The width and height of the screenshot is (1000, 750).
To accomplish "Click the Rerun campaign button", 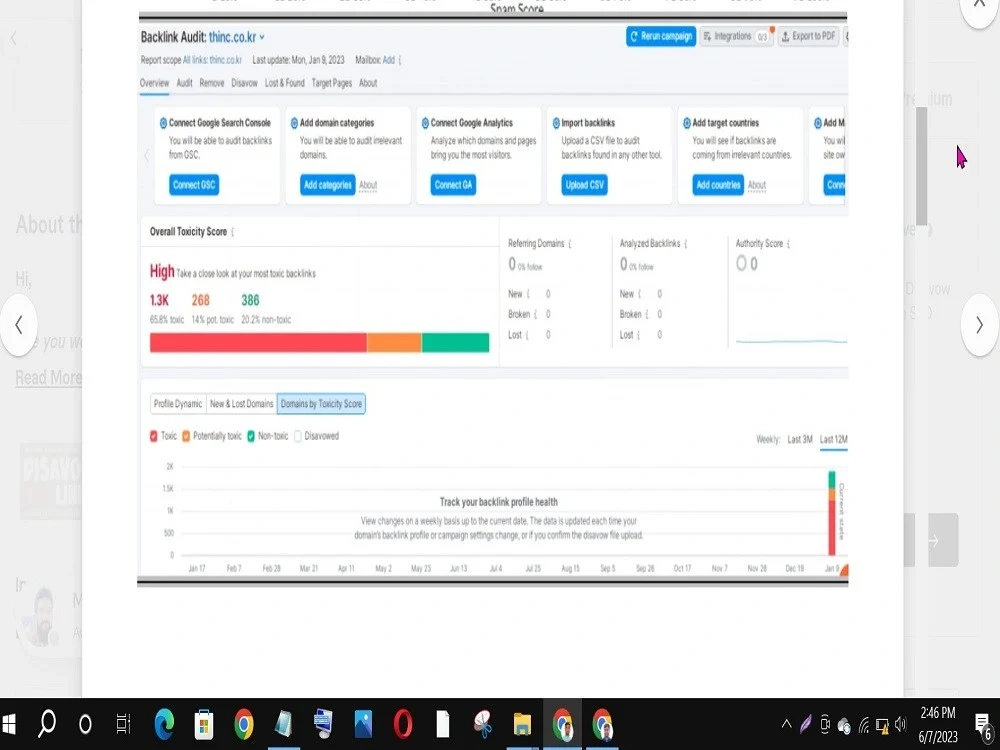I will 661,36.
